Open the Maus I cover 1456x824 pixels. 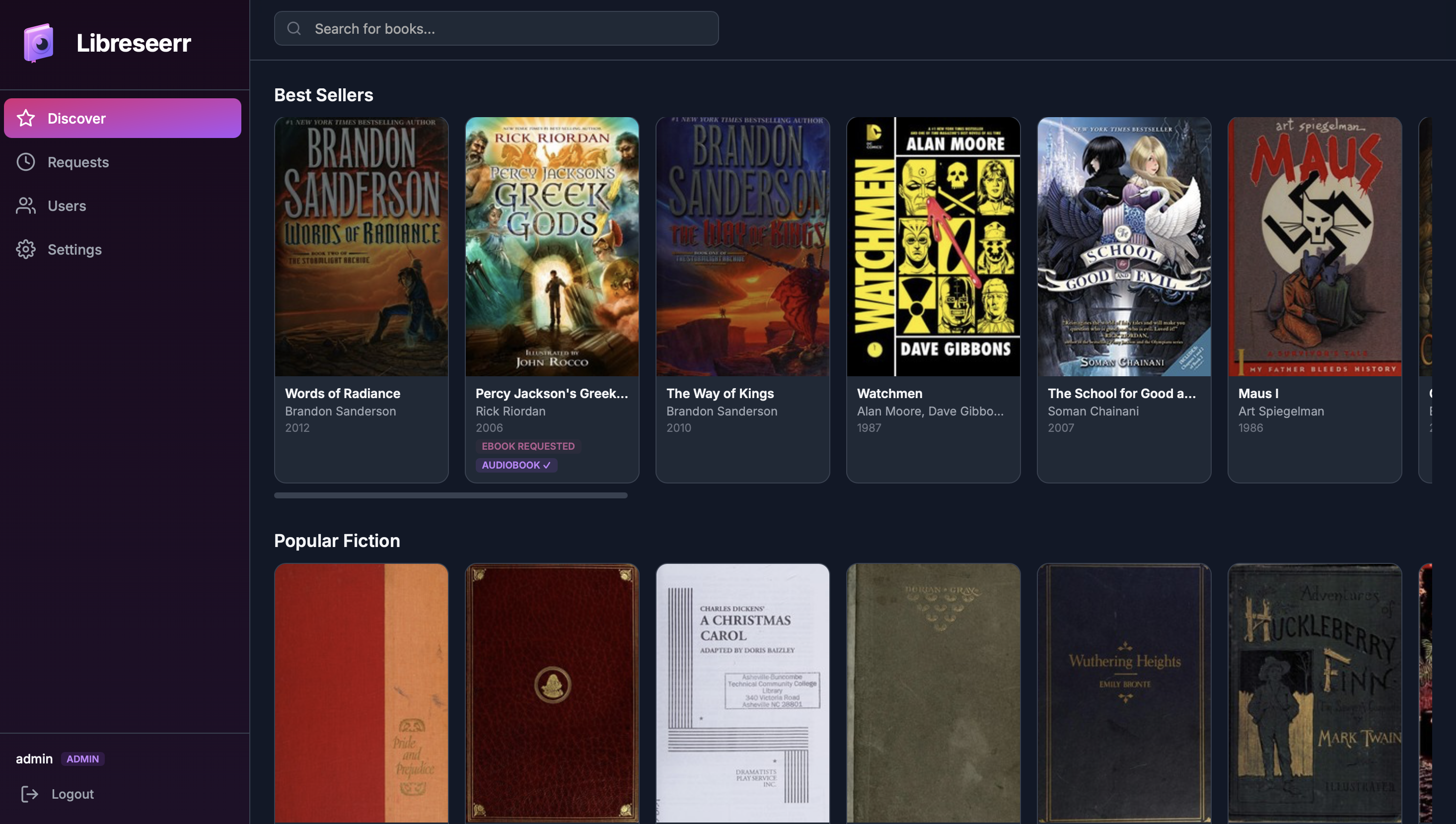1315,247
